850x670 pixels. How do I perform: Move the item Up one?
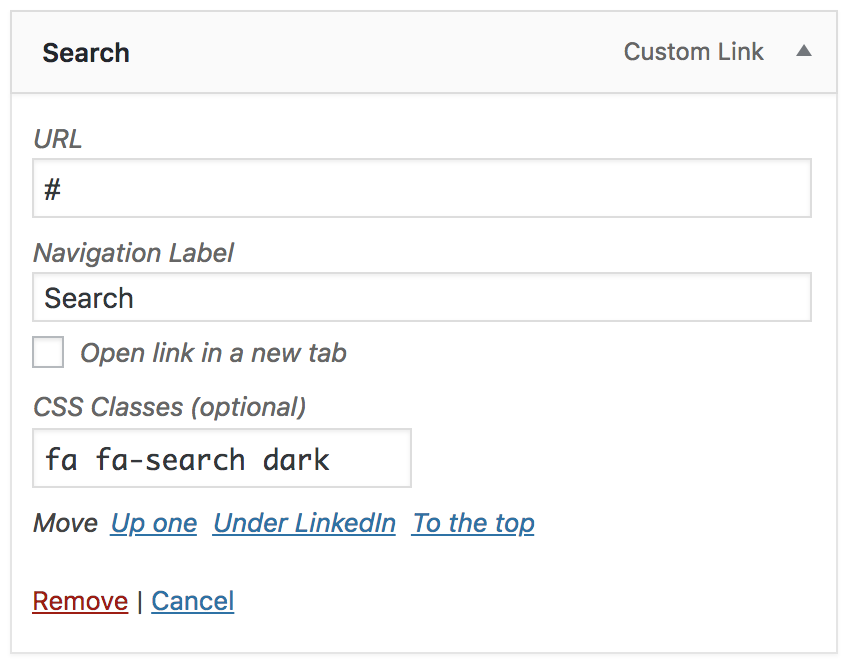tap(154, 523)
